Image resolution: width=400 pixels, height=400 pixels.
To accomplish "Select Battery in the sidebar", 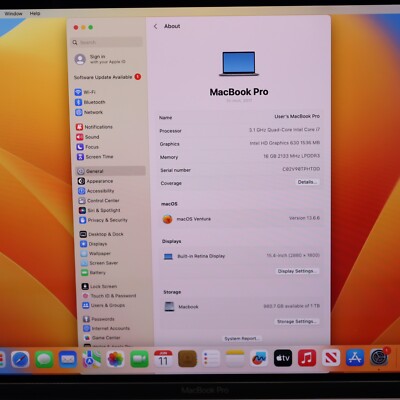I will [94, 272].
